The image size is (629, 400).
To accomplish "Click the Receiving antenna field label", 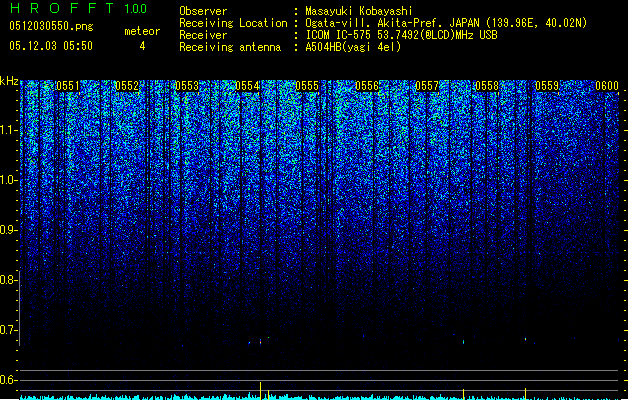I will tap(230, 47).
